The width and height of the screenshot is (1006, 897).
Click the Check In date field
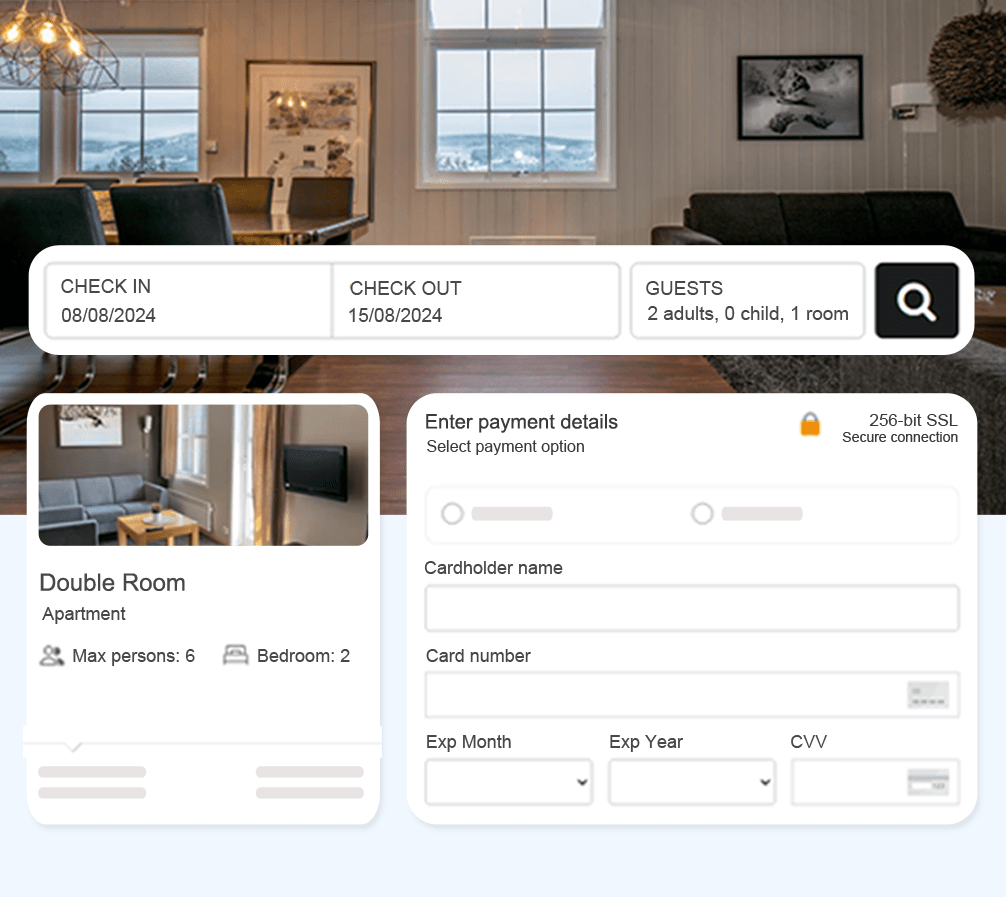[x=189, y=300]
